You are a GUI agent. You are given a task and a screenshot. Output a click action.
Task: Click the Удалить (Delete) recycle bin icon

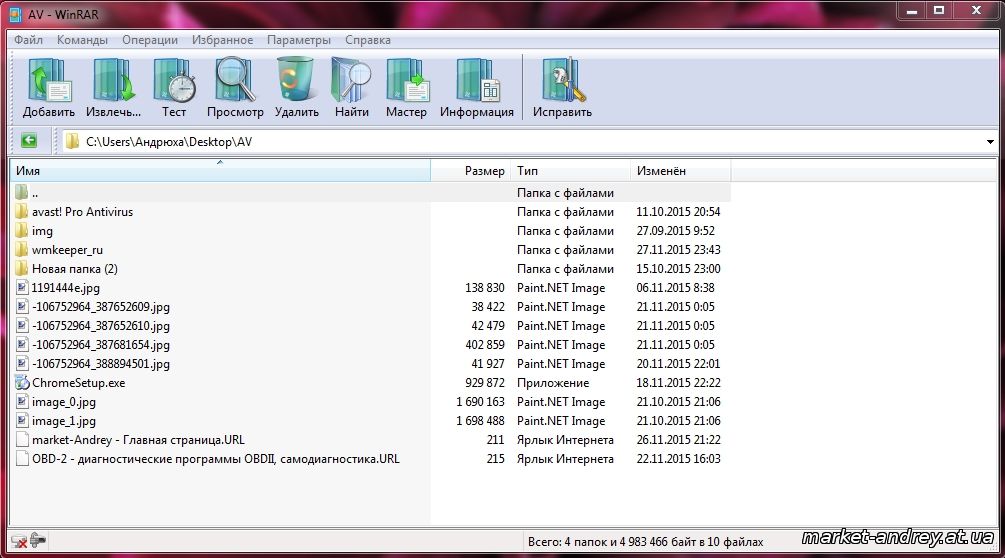[x=296, y=87]
